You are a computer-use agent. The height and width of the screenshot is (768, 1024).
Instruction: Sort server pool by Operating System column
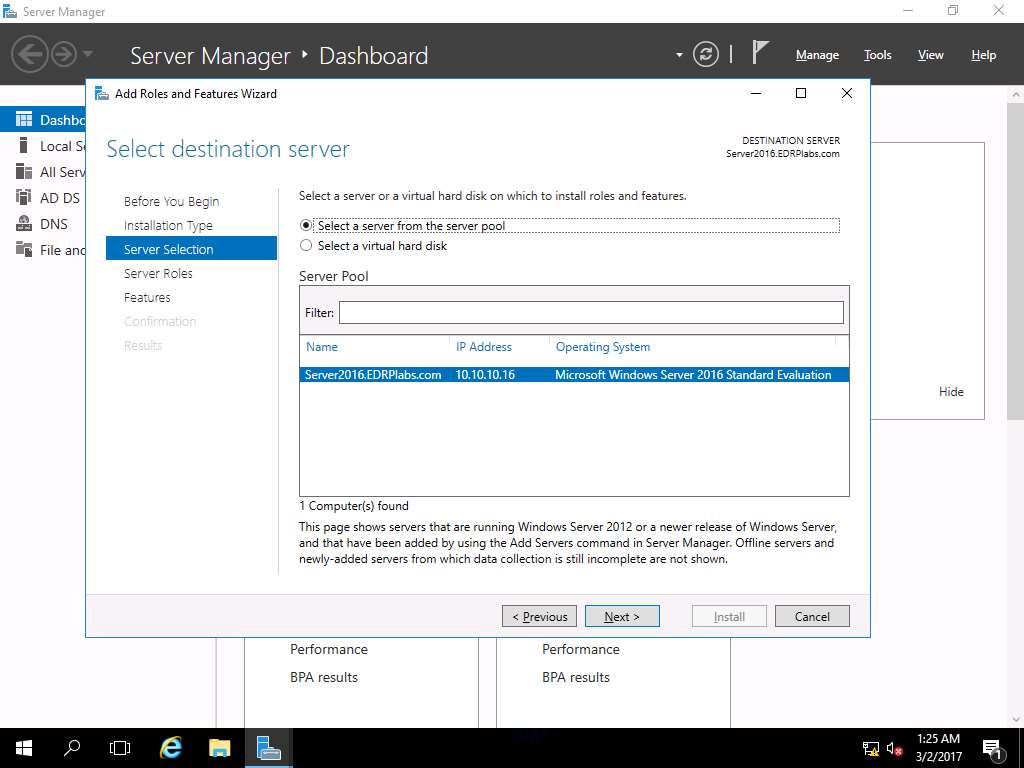[x=603, y=347]
